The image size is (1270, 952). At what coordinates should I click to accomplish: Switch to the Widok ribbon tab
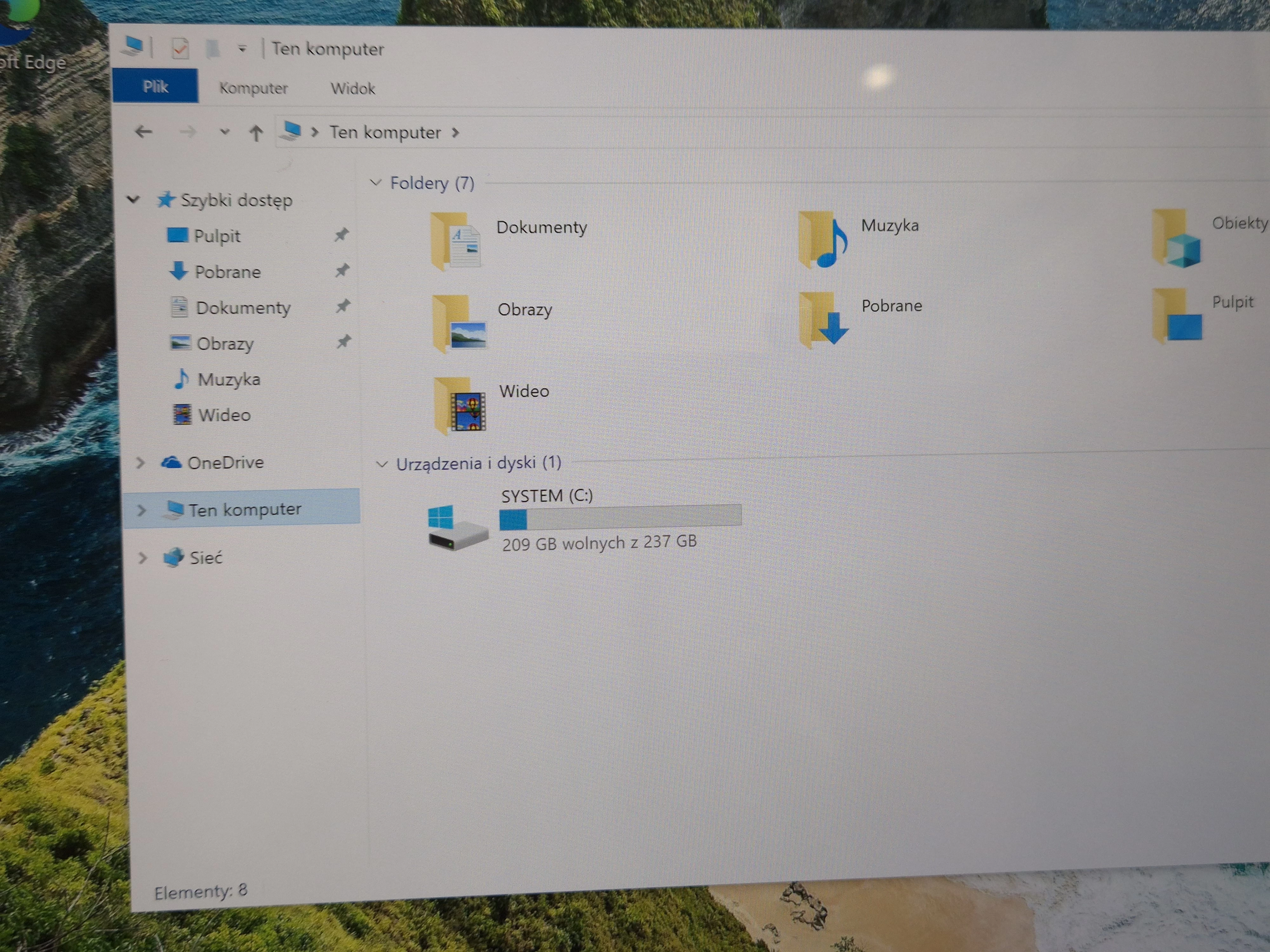tap(352, 88)
